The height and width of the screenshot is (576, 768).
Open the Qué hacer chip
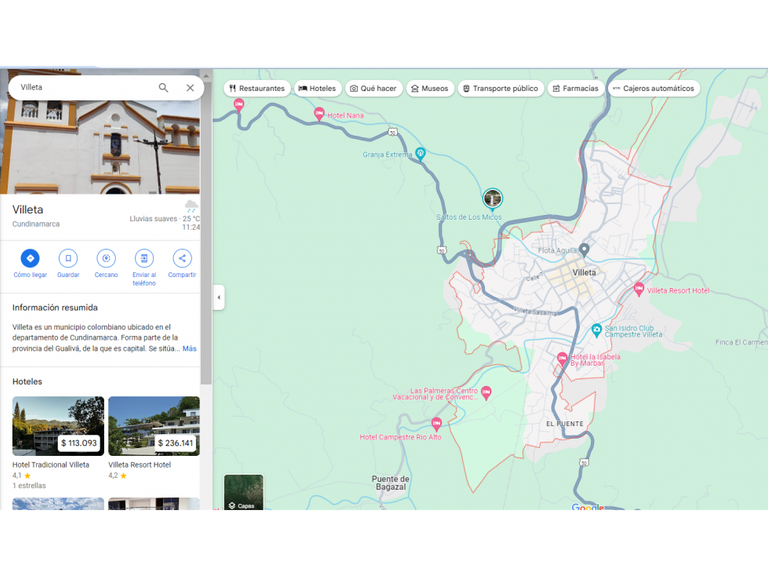coord(374,89)
